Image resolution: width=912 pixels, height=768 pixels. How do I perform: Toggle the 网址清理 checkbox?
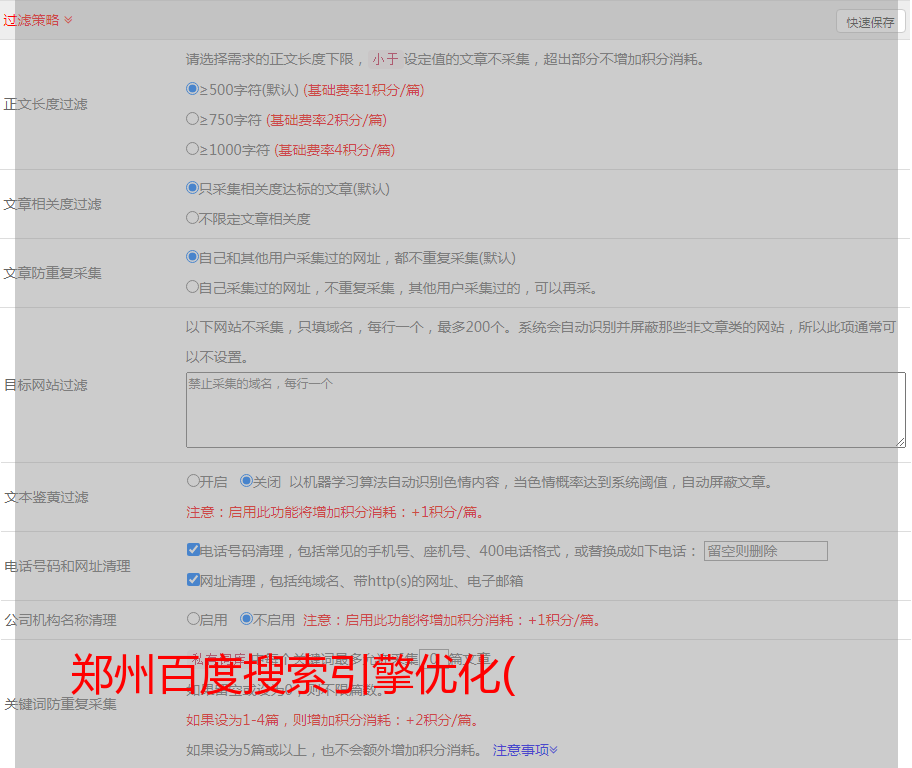pos(193,579)
